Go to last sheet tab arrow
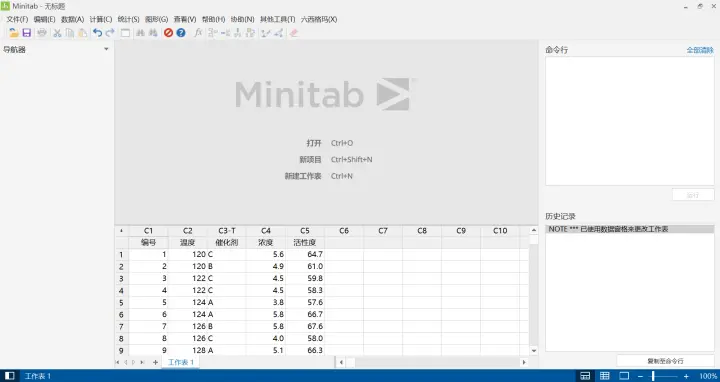Image resolution: width=720 pixels, height=382 pixels. coord(142,362)
